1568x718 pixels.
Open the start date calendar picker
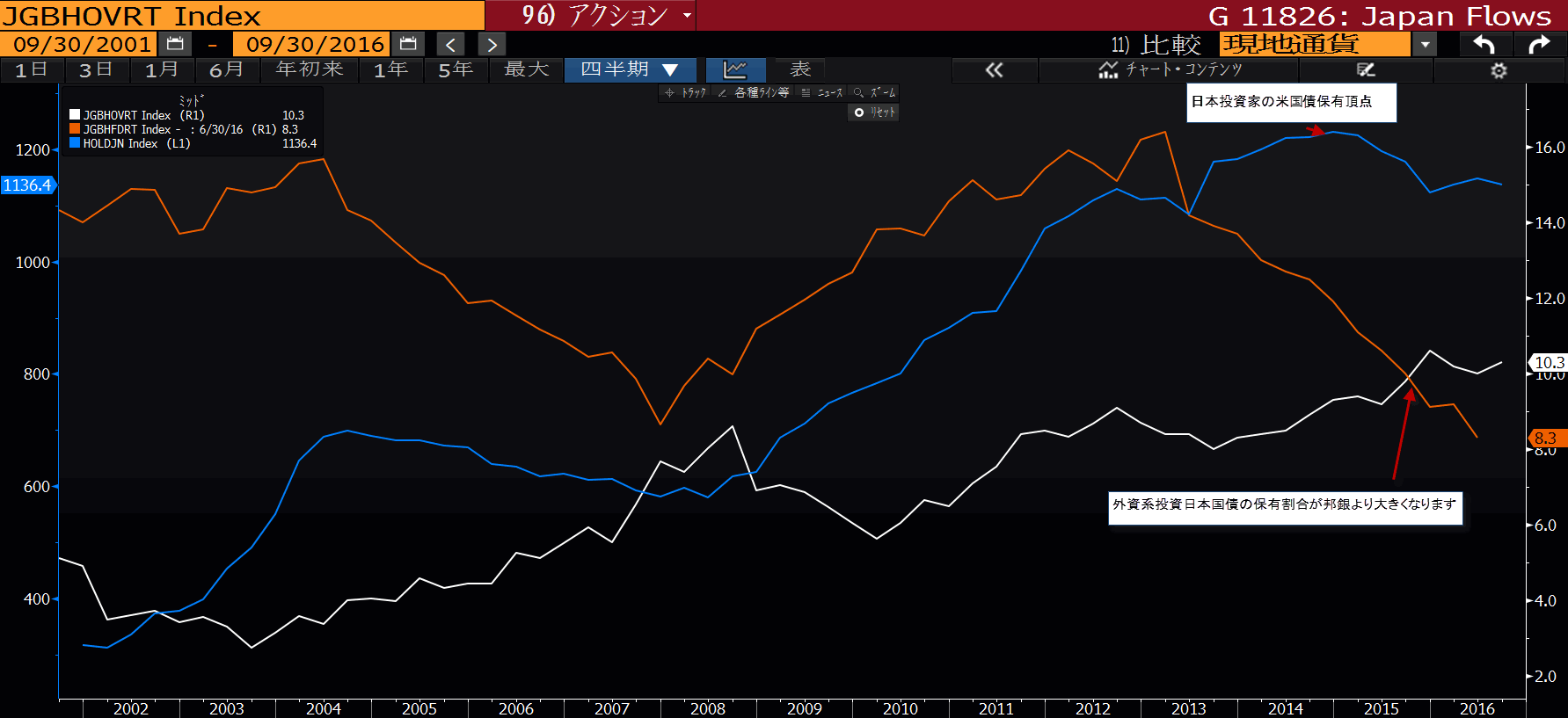click(175, 44)
